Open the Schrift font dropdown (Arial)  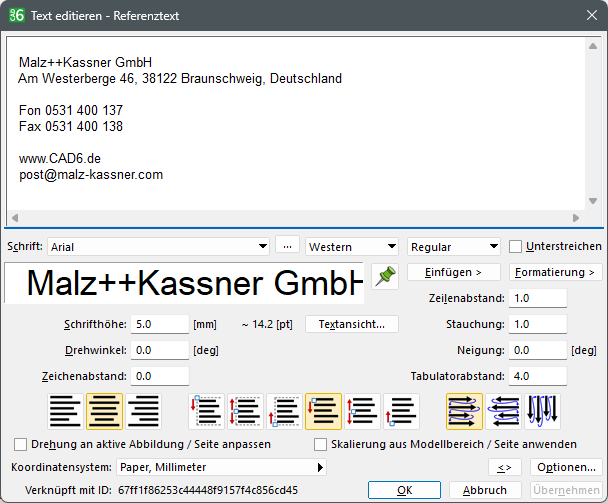click(x=158, y=247)
